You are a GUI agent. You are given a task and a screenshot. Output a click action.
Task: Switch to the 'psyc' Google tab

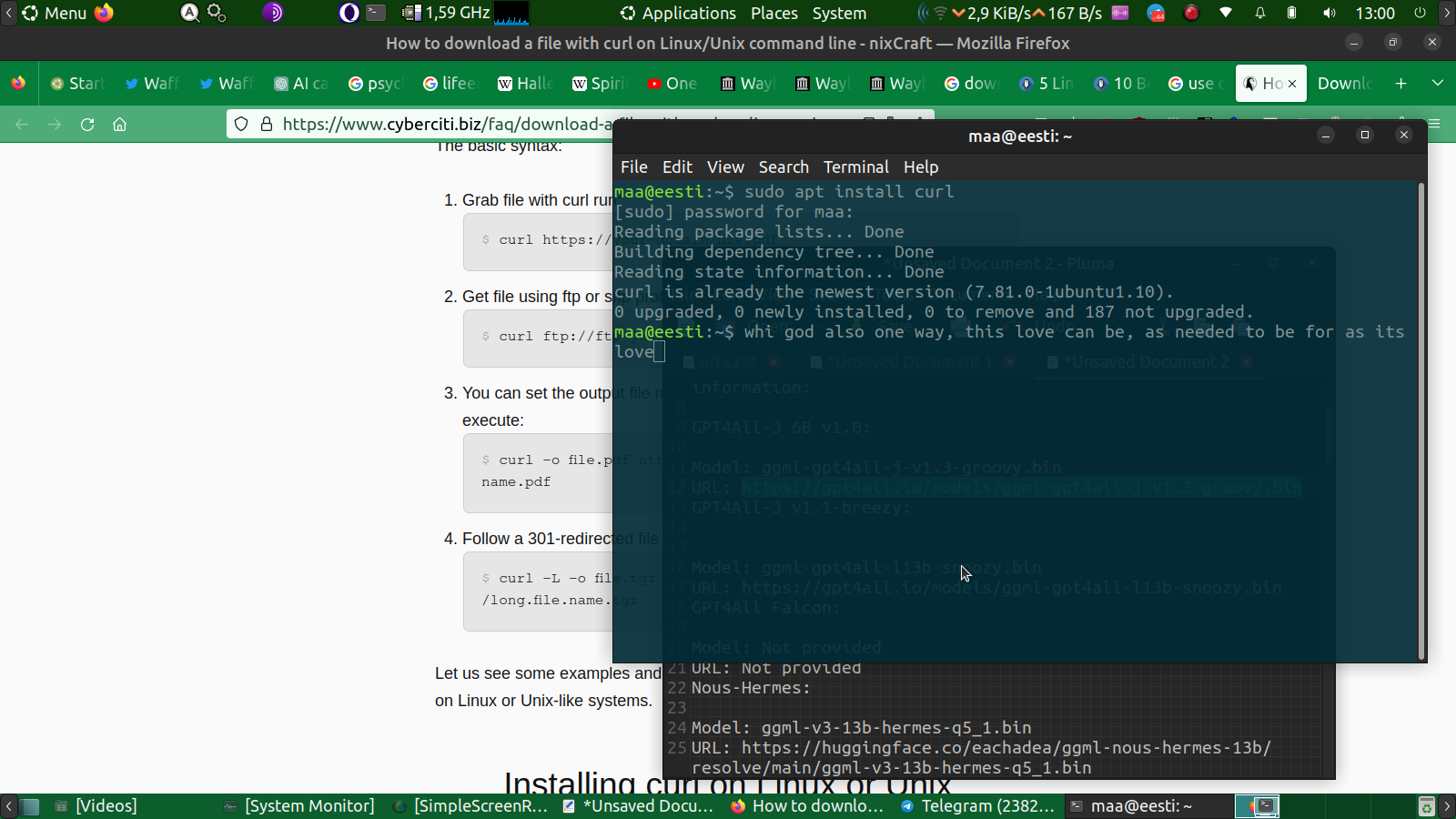pyautogui.click(x=376, y=83)
